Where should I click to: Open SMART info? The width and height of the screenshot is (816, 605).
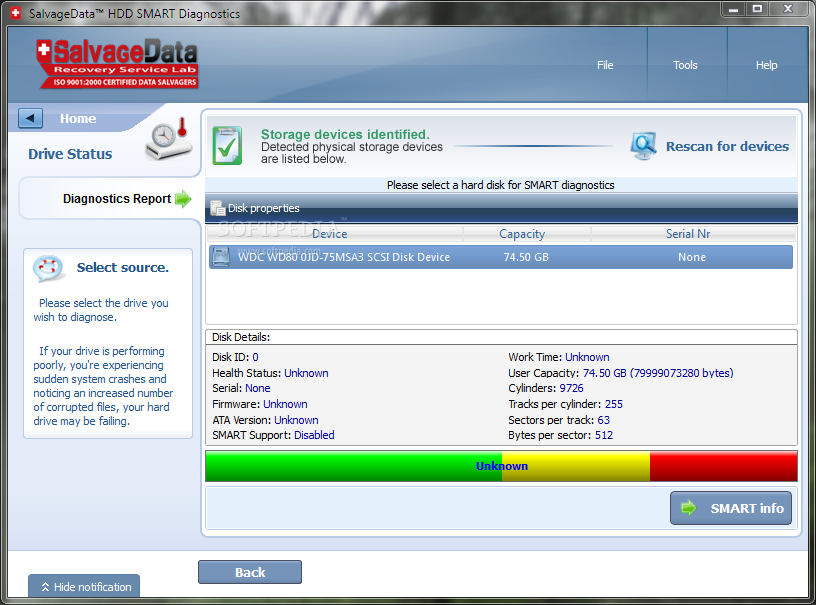(x=731, y=508)
